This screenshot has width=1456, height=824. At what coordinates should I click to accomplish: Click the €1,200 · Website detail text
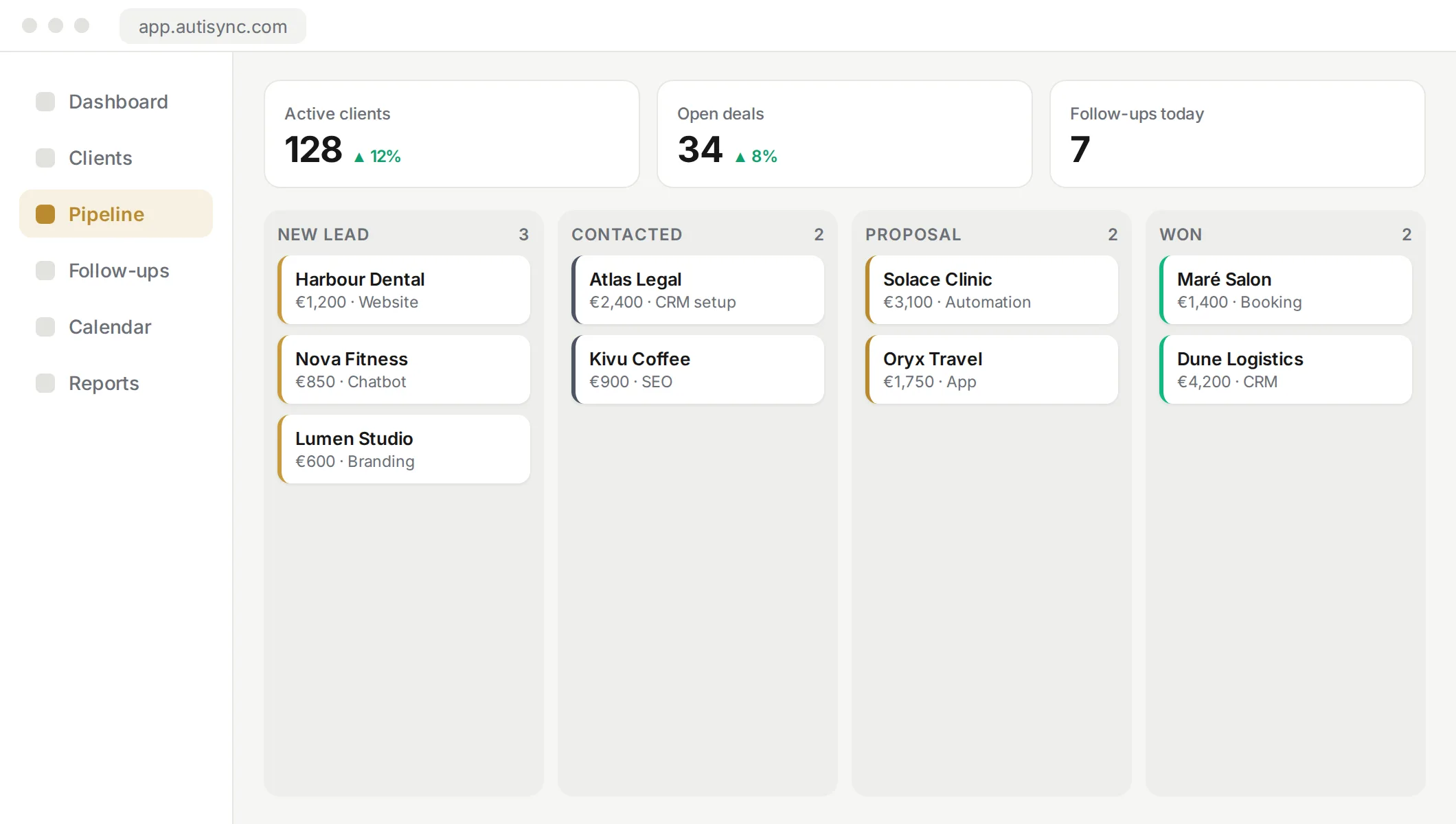356,302
